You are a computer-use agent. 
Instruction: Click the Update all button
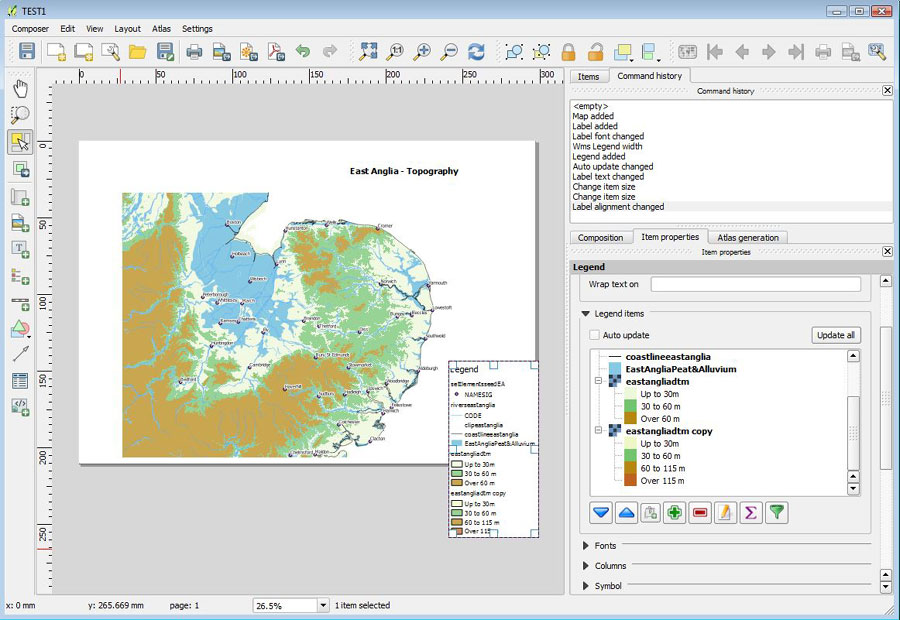[835, 335]
